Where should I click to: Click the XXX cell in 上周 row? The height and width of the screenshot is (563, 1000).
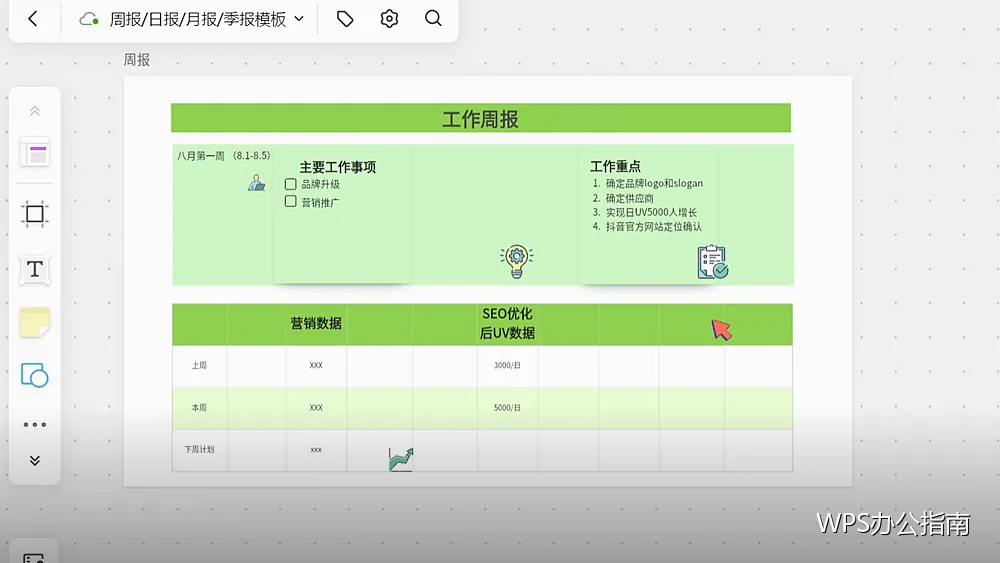tap(316, 366)
